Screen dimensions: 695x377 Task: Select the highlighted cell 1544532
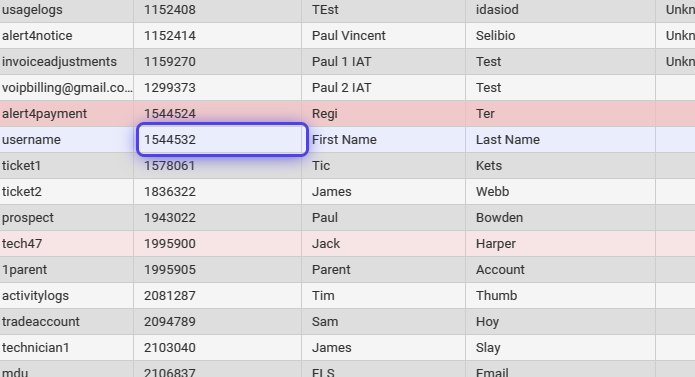tap(222, 140)
